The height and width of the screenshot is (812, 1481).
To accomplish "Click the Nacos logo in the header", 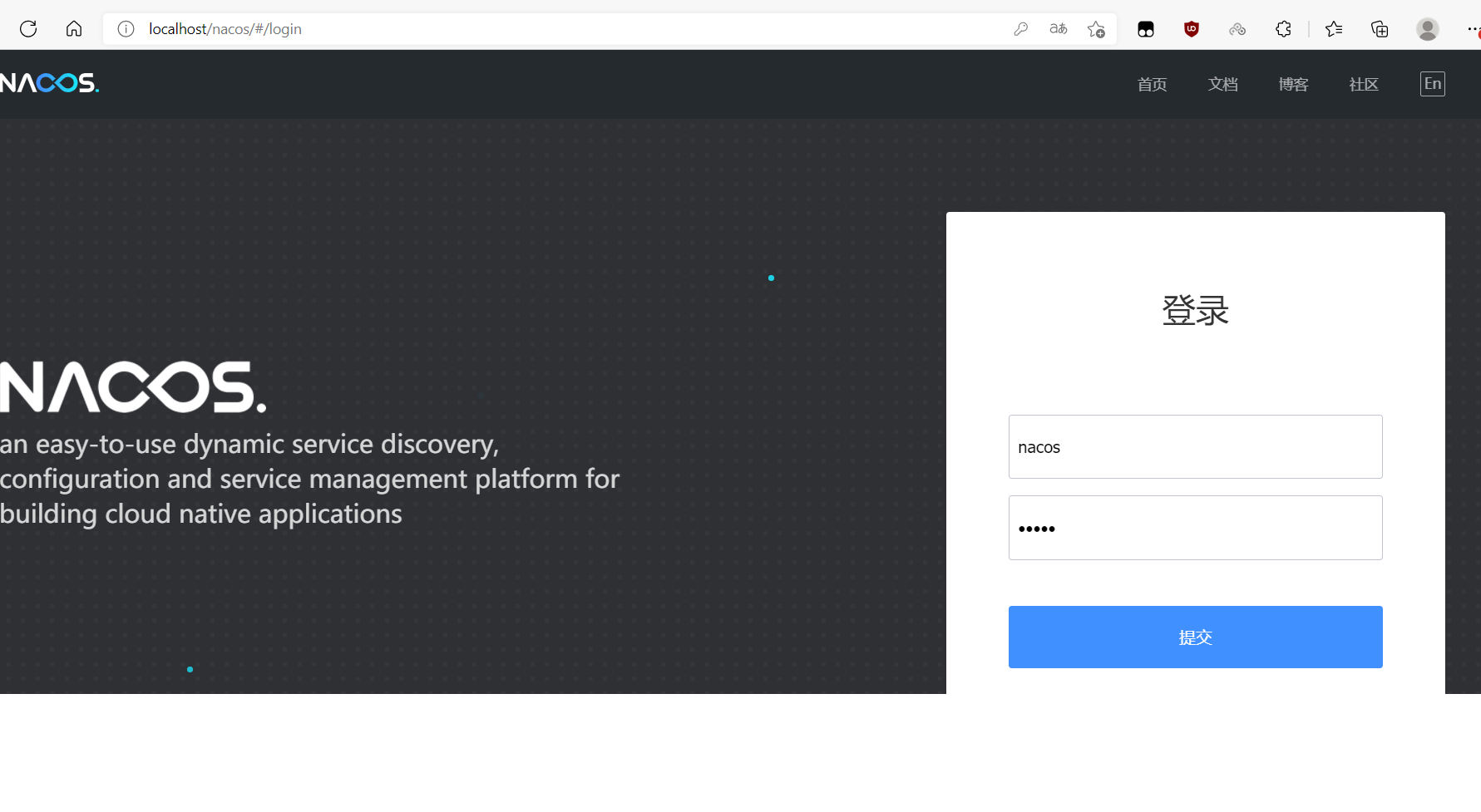I will 50,83.
